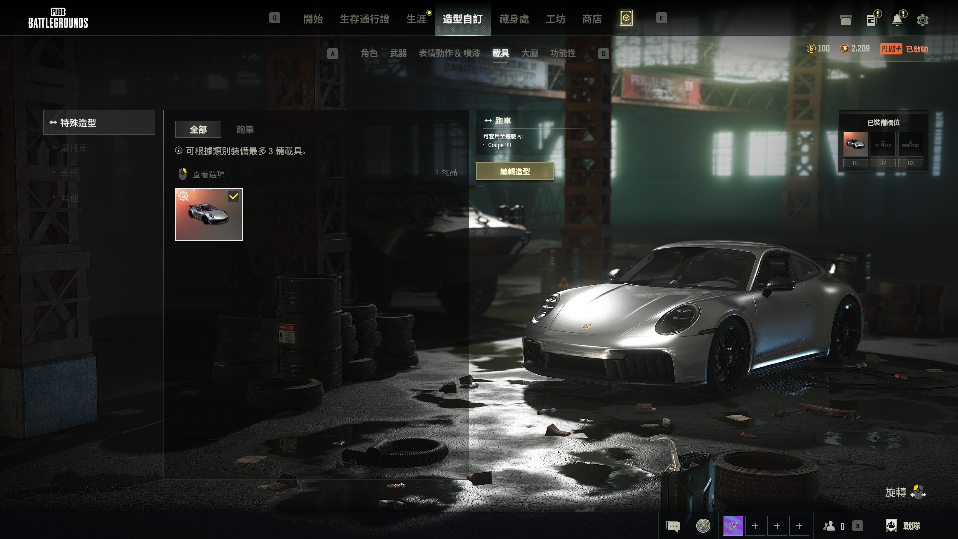This screenshot has width=958, height=539.
Task: Toggle the checkmark on the Porsche skin
Action: [233, 197]
